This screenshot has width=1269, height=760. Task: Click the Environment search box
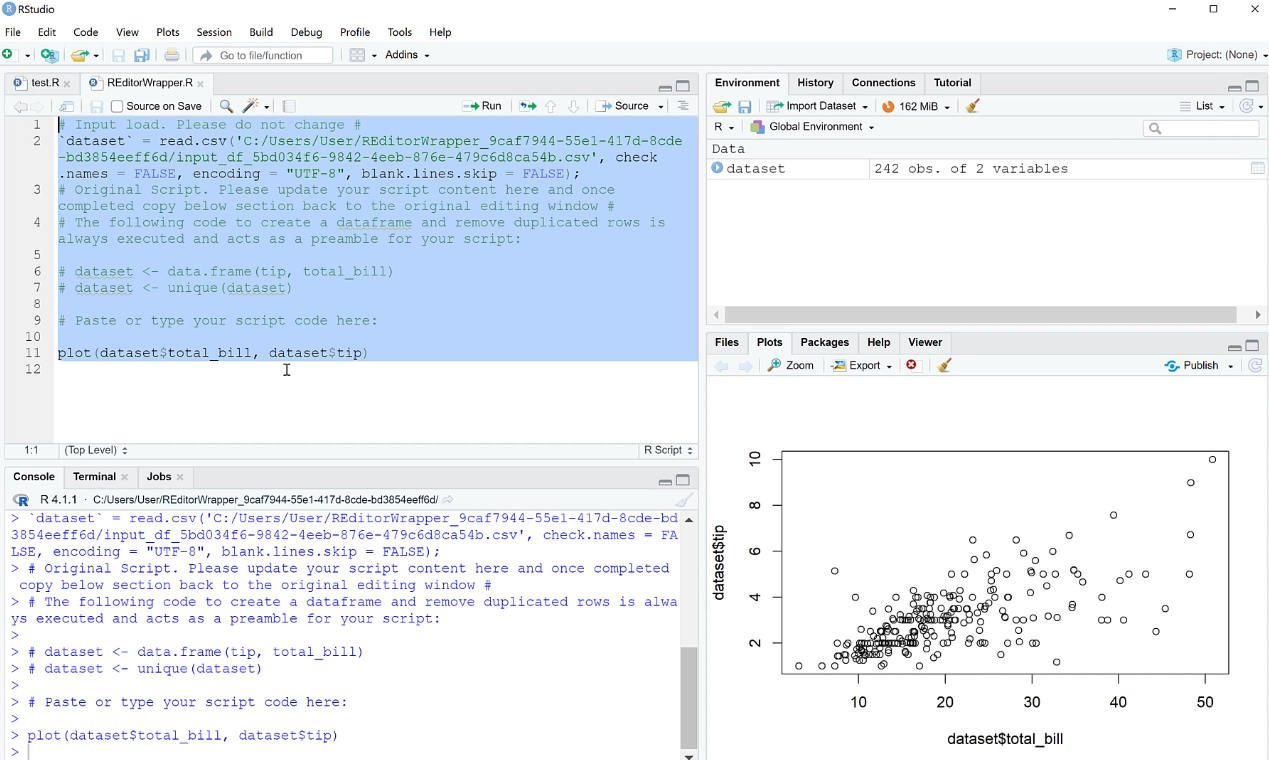tap(1201, 128)
